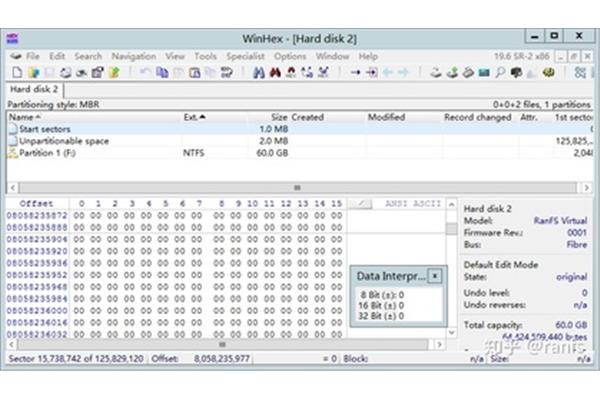Click the blue binoculars Find Text icon
The height and width of the screenshot is (400, 600).
click(x=259, y=72)
